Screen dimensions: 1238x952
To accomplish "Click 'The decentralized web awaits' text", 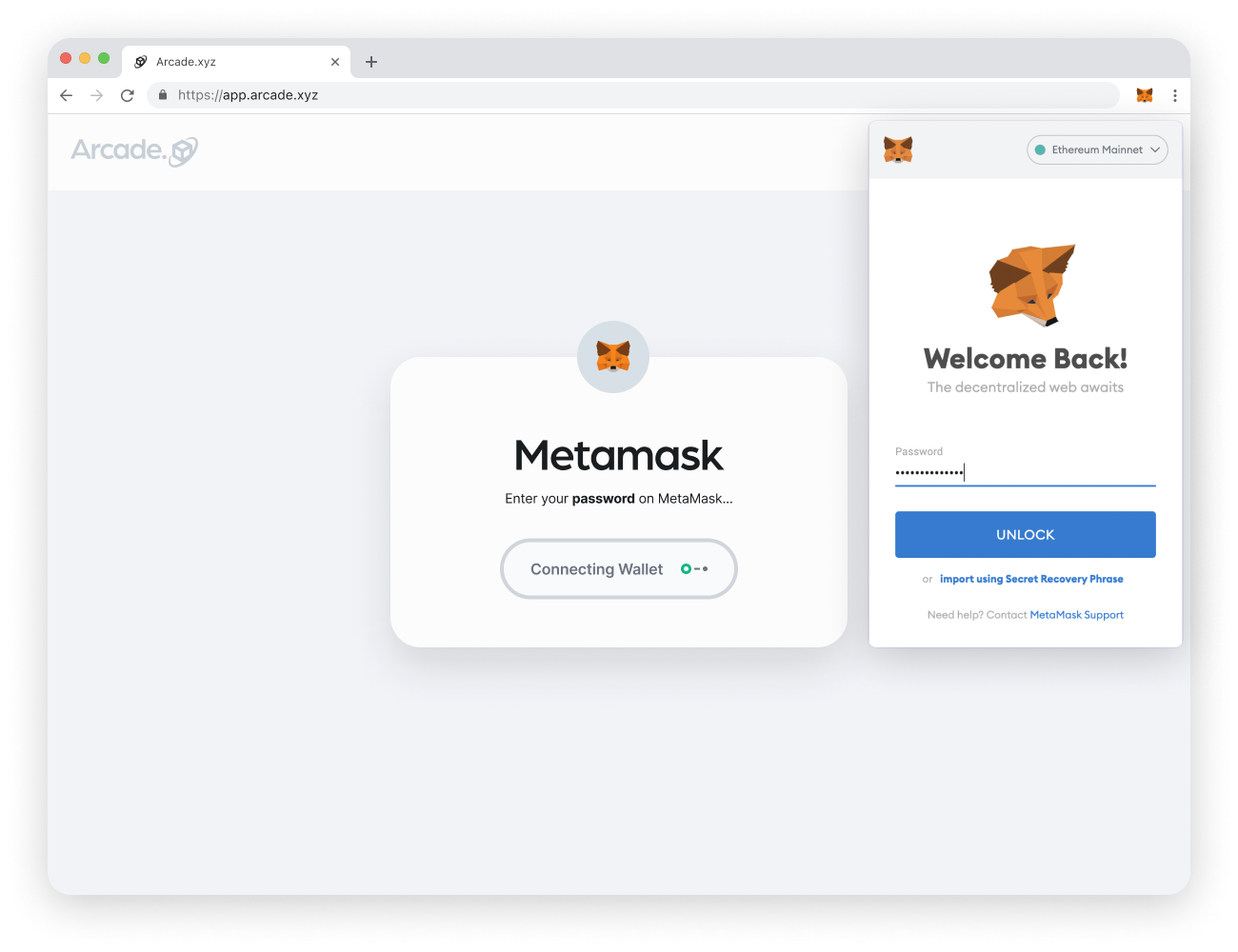I will 1026,387.
